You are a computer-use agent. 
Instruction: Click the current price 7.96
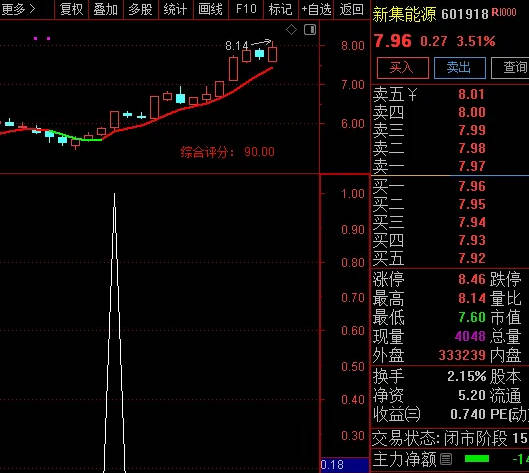coord(393,41)
